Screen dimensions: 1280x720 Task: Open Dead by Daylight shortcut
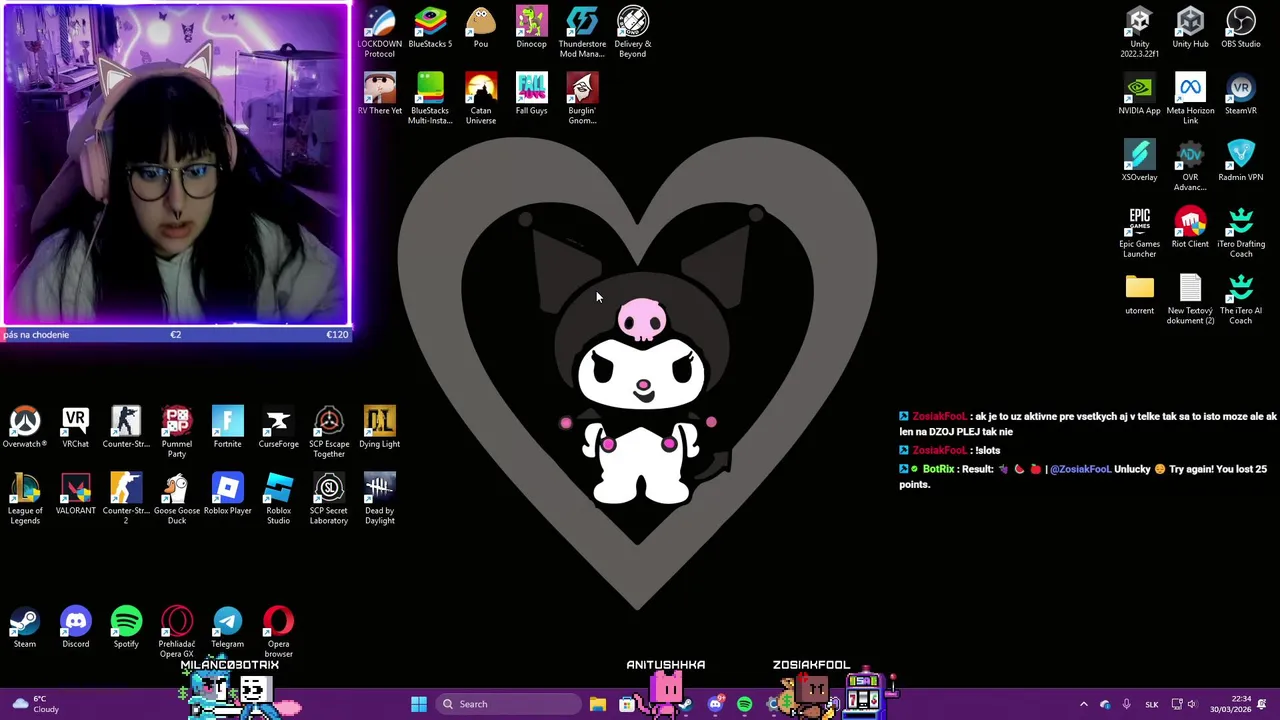pos(379,499)
